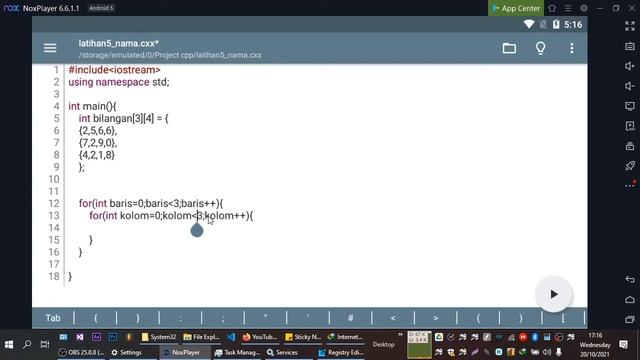Open After Effects taskbar icon
Viewport: 640px width, 360px height.
(96, 337)
